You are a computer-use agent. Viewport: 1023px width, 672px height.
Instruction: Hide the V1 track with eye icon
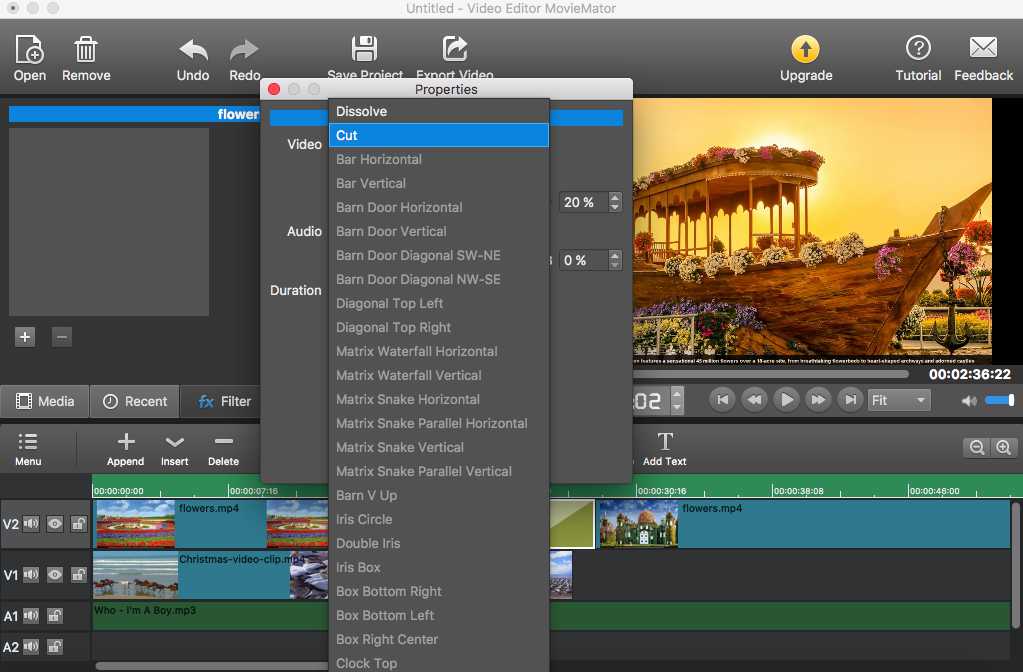coord(55,574)
